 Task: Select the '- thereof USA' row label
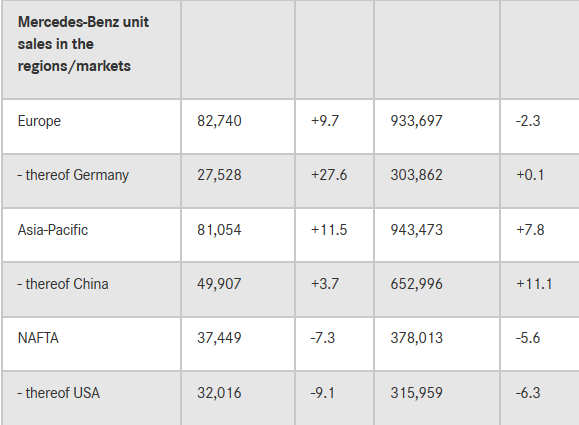(58, 393)
